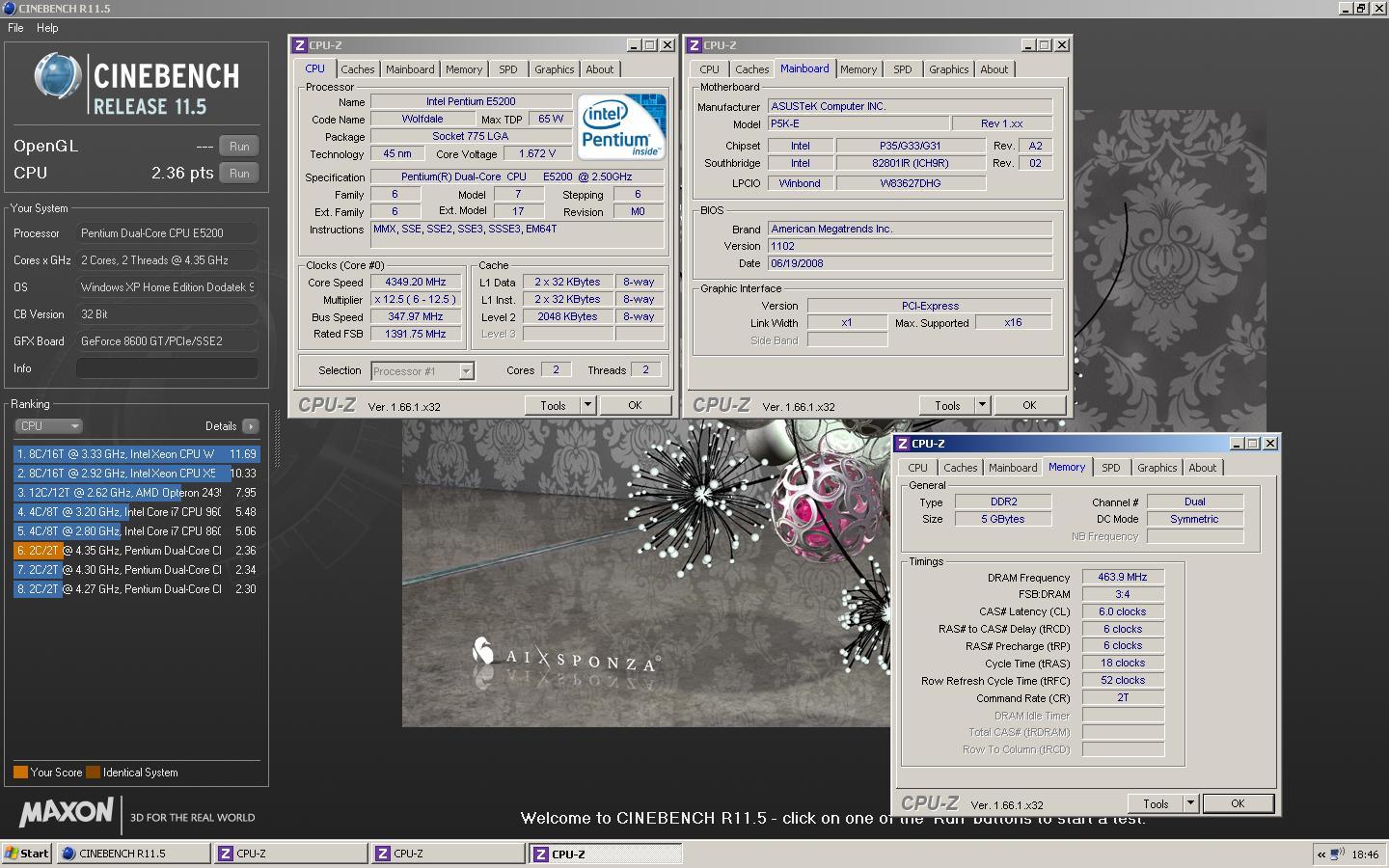Click OK in the CPU-Z Memory window
Image resolution: width=1389 pixels, height=868 pixels.
(1238, 803)
